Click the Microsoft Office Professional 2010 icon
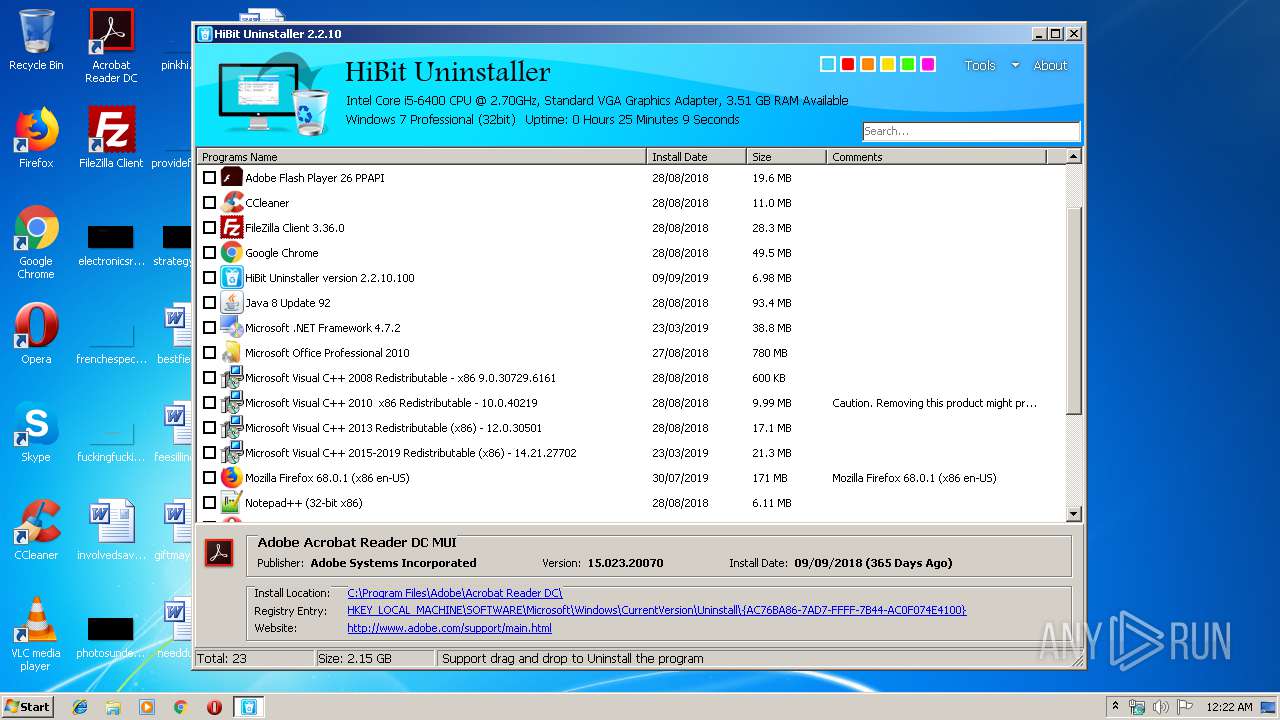The image size is (1280, 720). (232, 353)
